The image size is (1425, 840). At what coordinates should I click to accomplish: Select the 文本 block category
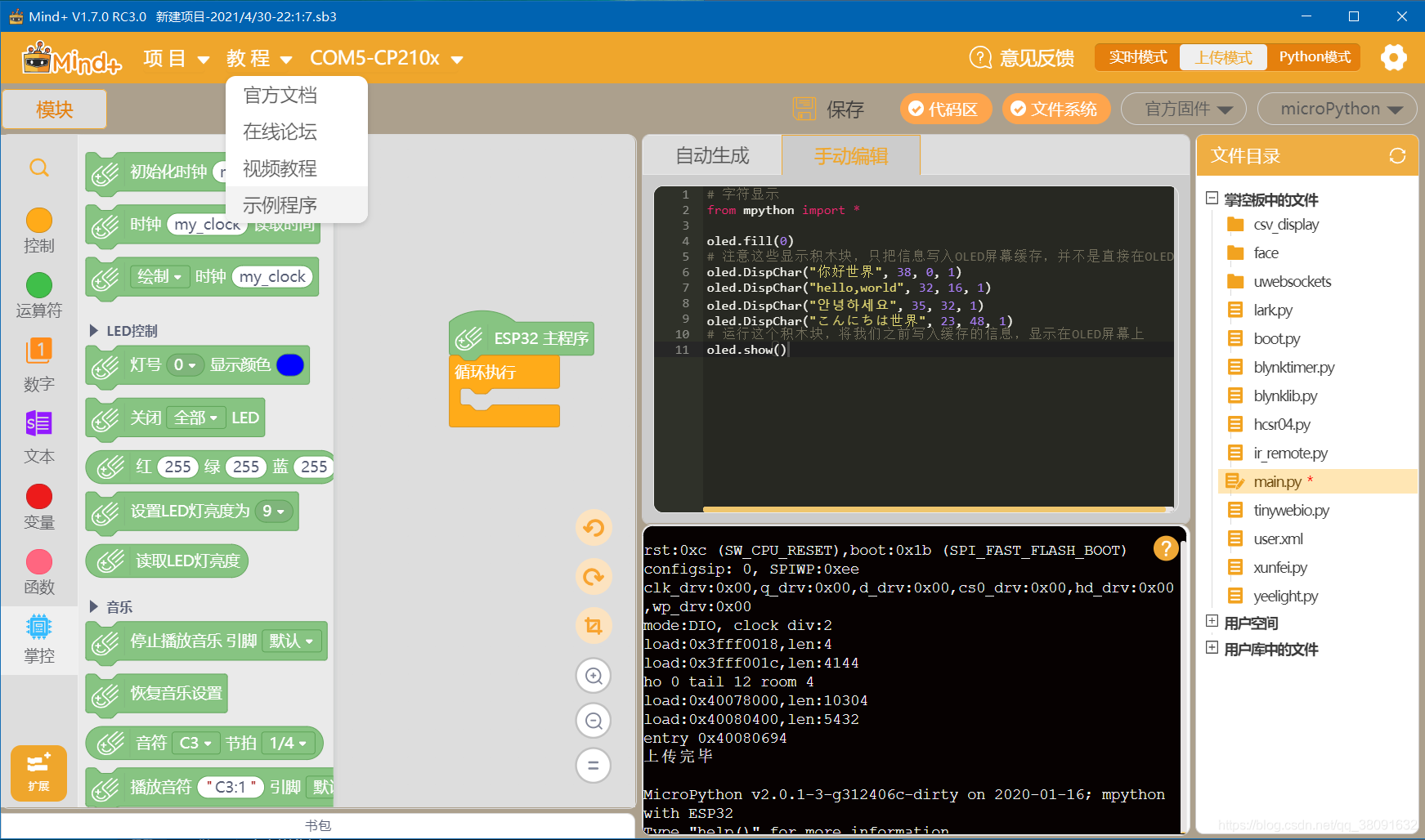click(x=39, y=437)
